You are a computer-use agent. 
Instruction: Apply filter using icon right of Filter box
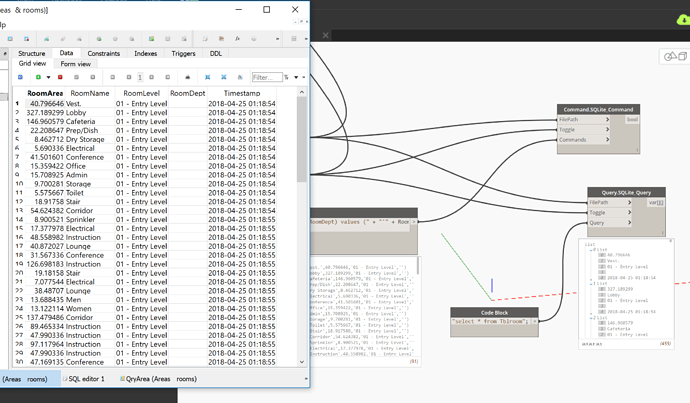click(x=286, y=77)
